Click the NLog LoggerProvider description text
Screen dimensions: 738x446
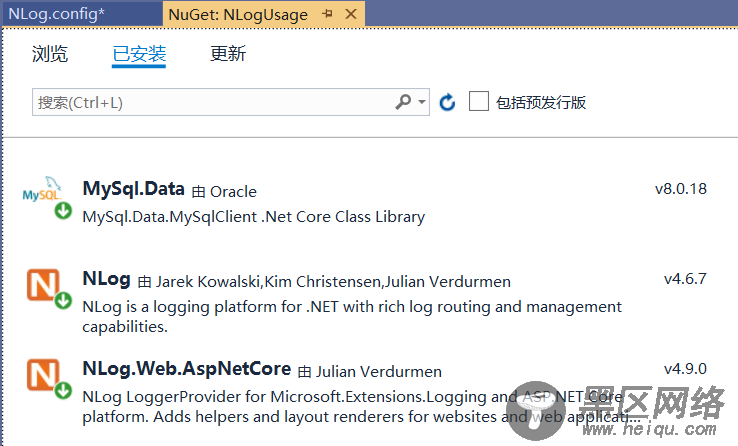[362, 406]
